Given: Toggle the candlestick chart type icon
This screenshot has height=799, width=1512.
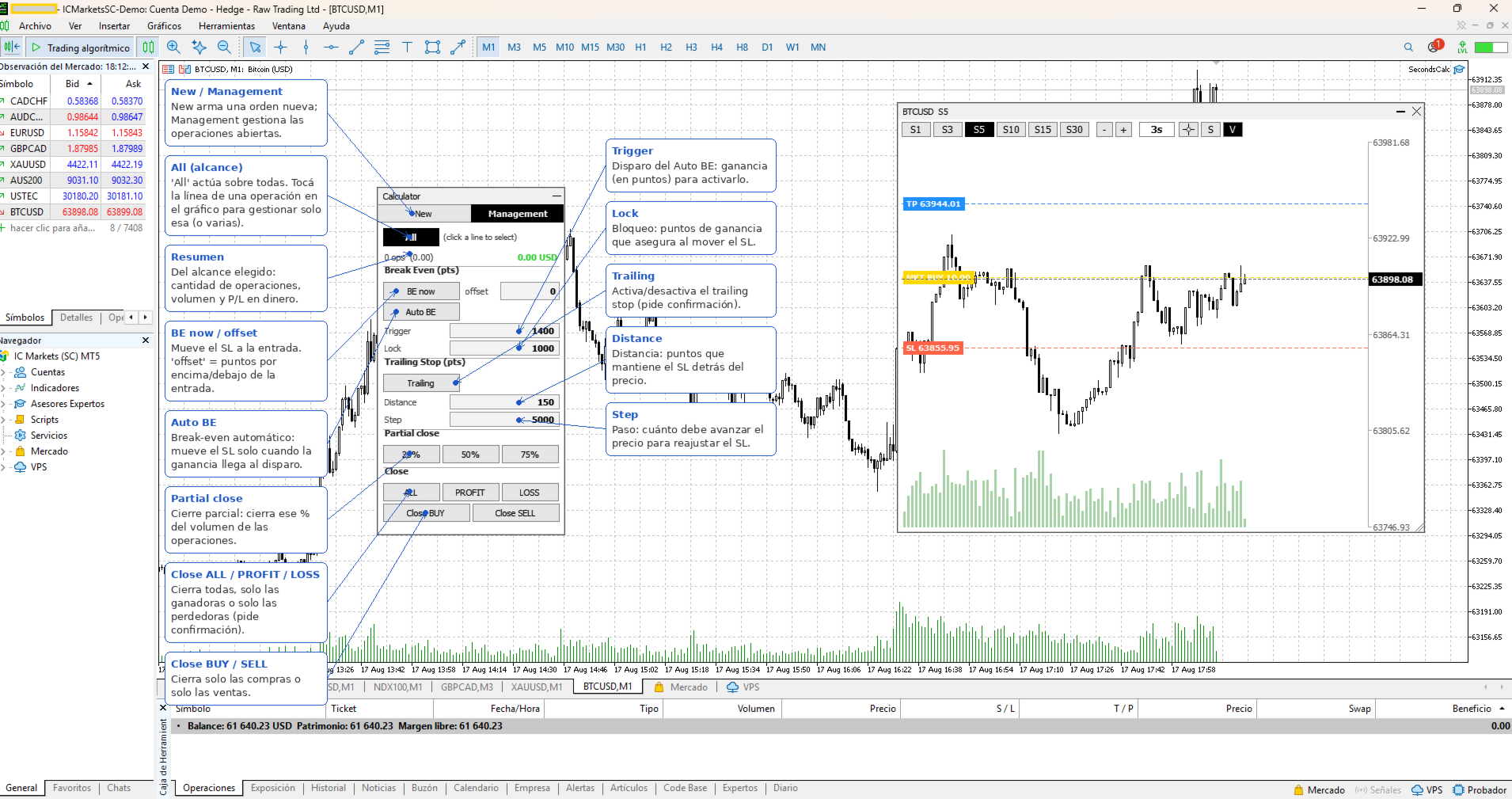Looking at the screenshot, I should (148, 48).
